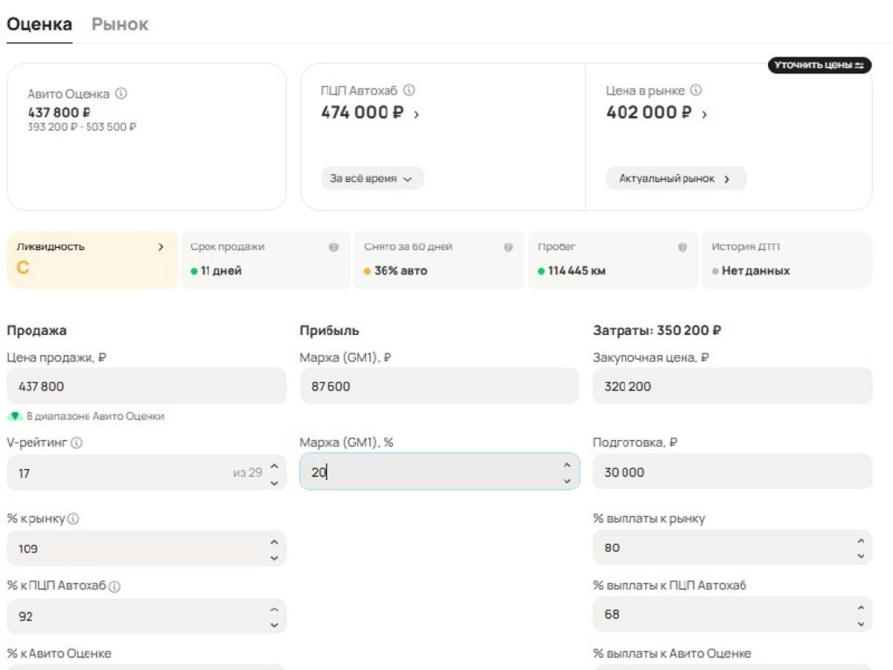Click the % к ПЦП Автохаб field showing 92
This screenshot has width=893, height=670.
(146, 616)
